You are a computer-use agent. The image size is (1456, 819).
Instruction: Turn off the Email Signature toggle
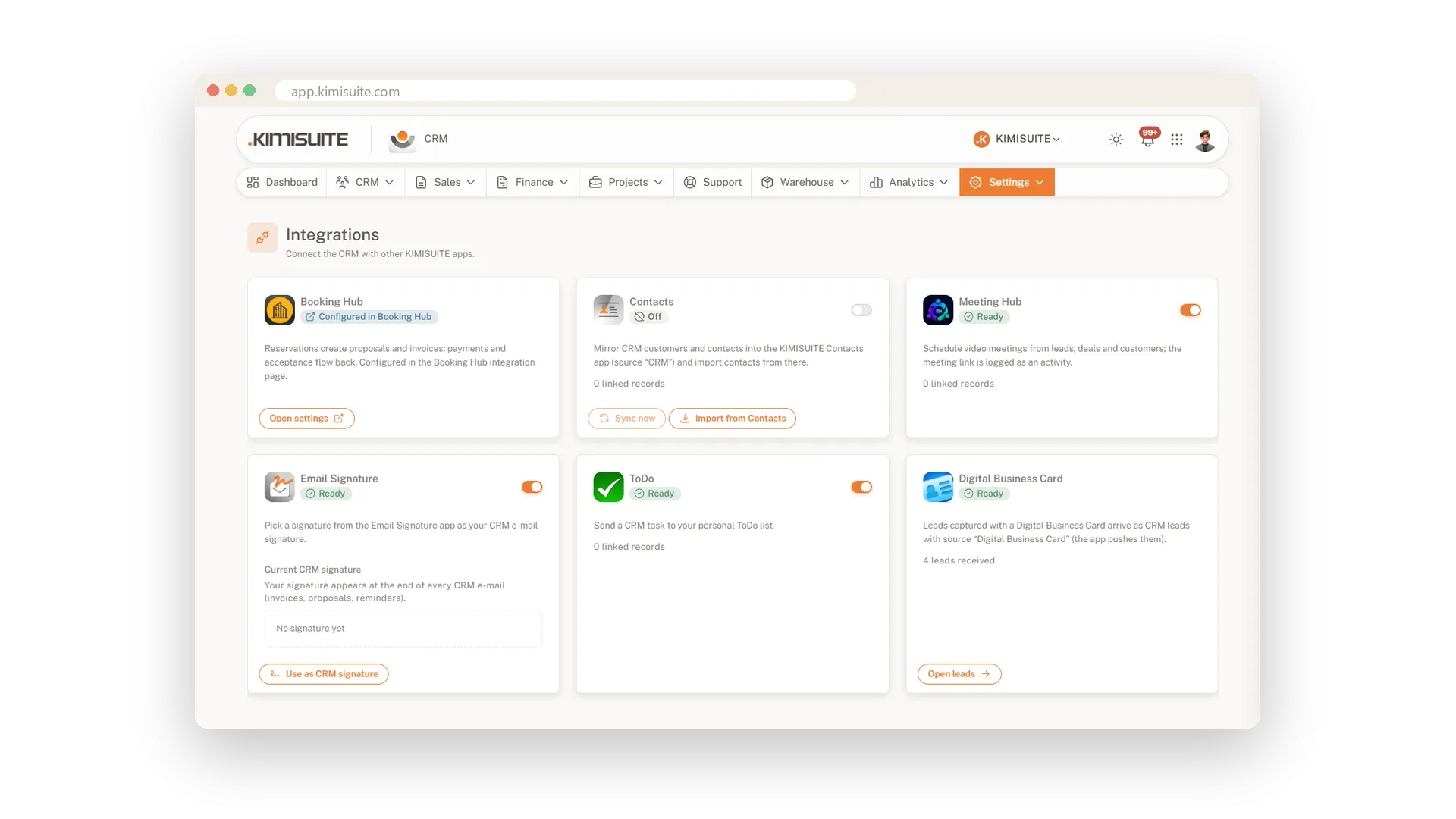(532, 487)
